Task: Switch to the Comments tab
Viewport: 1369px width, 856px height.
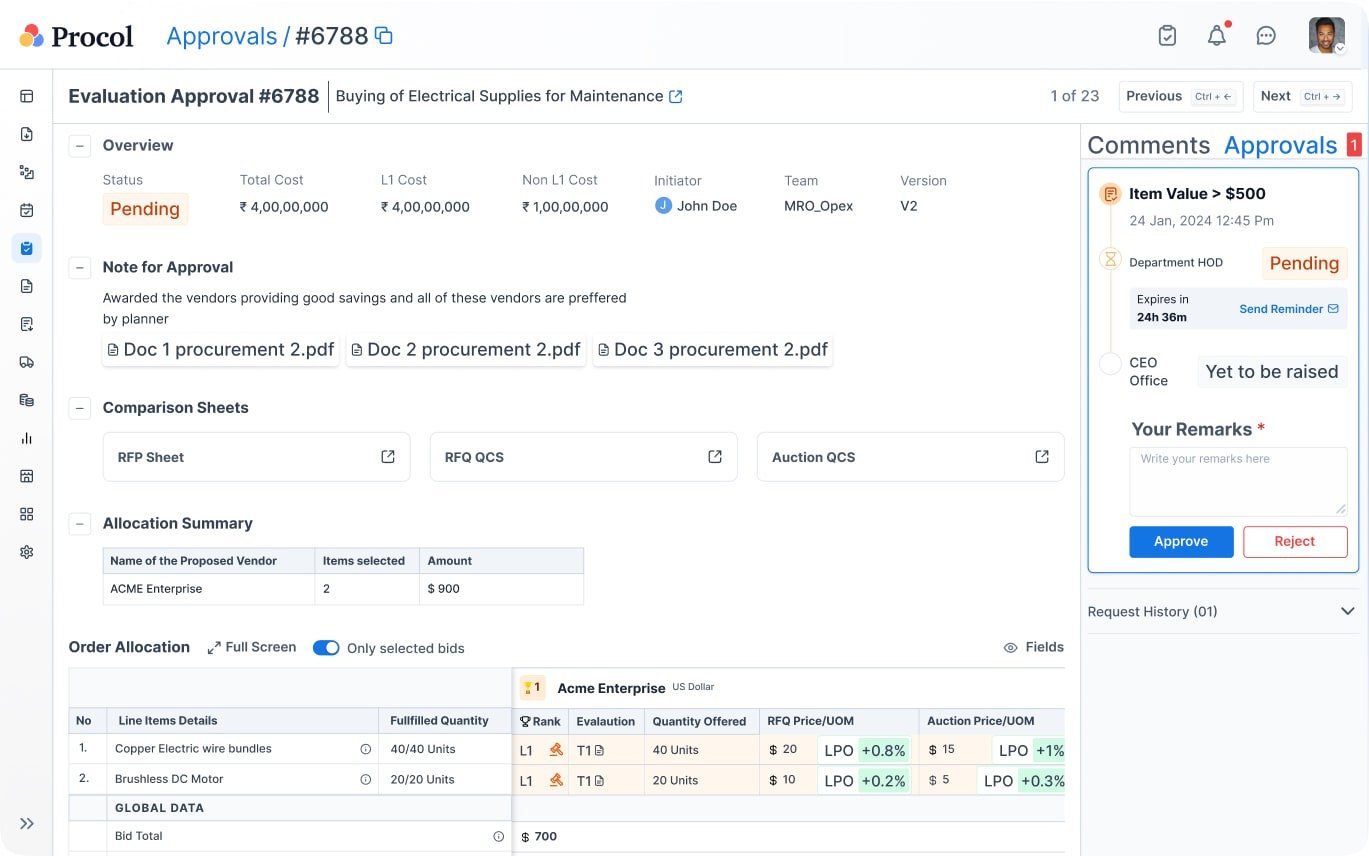Action: 1148,145
